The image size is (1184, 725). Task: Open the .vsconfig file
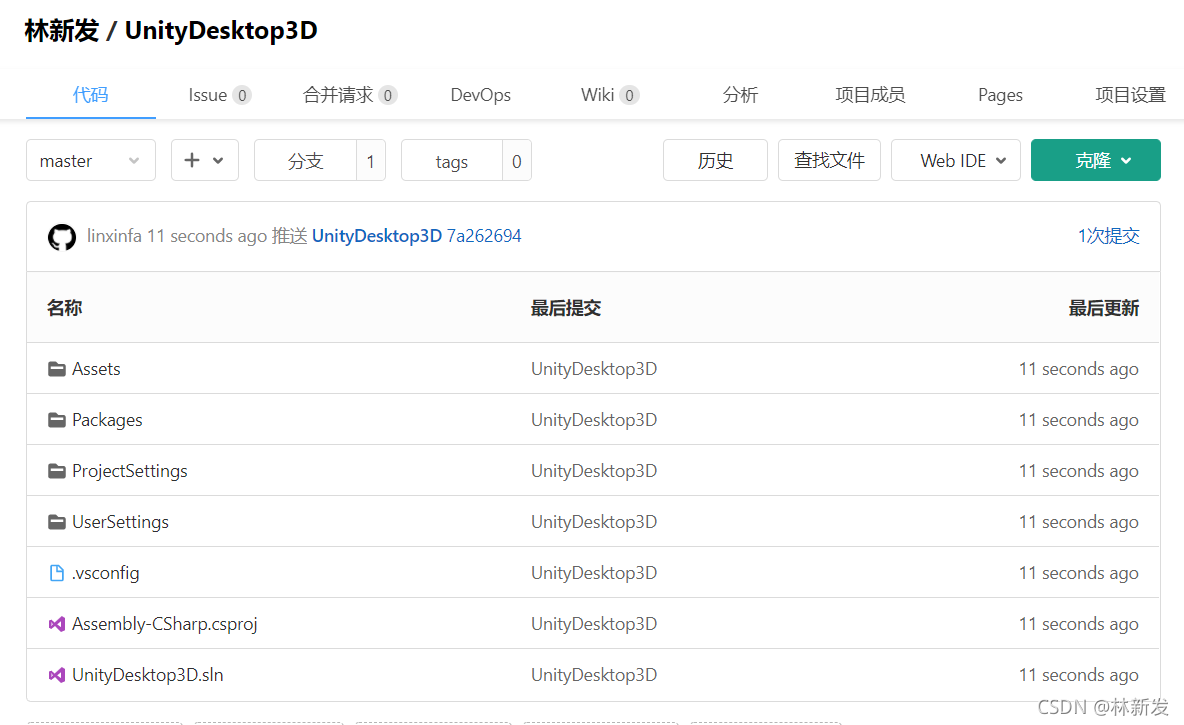[106, 573]
